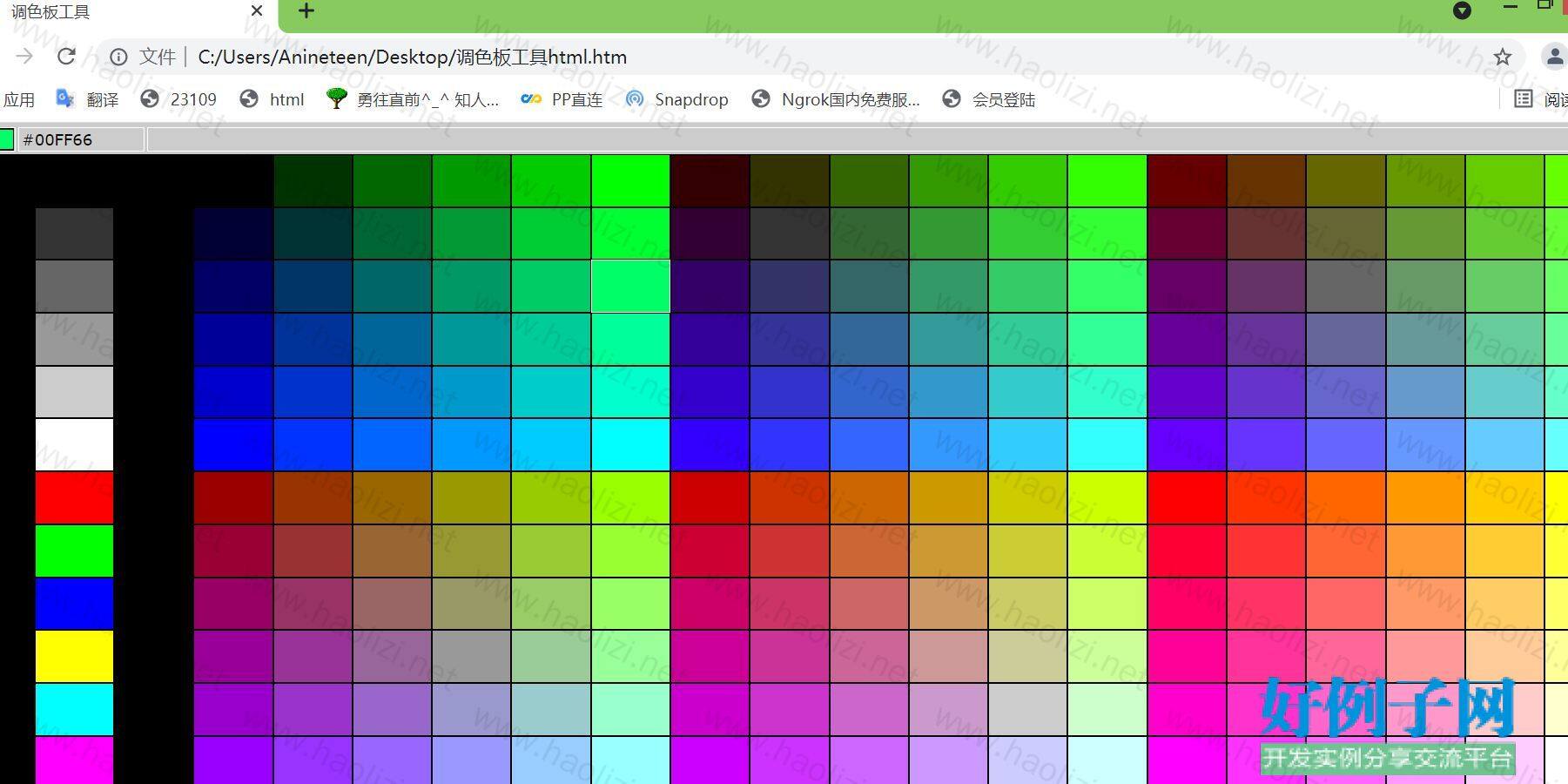Pick the white-outlined selected #00FF66 swatch
The height and width of the screenshot is (784, 1568).
(630, 286)
